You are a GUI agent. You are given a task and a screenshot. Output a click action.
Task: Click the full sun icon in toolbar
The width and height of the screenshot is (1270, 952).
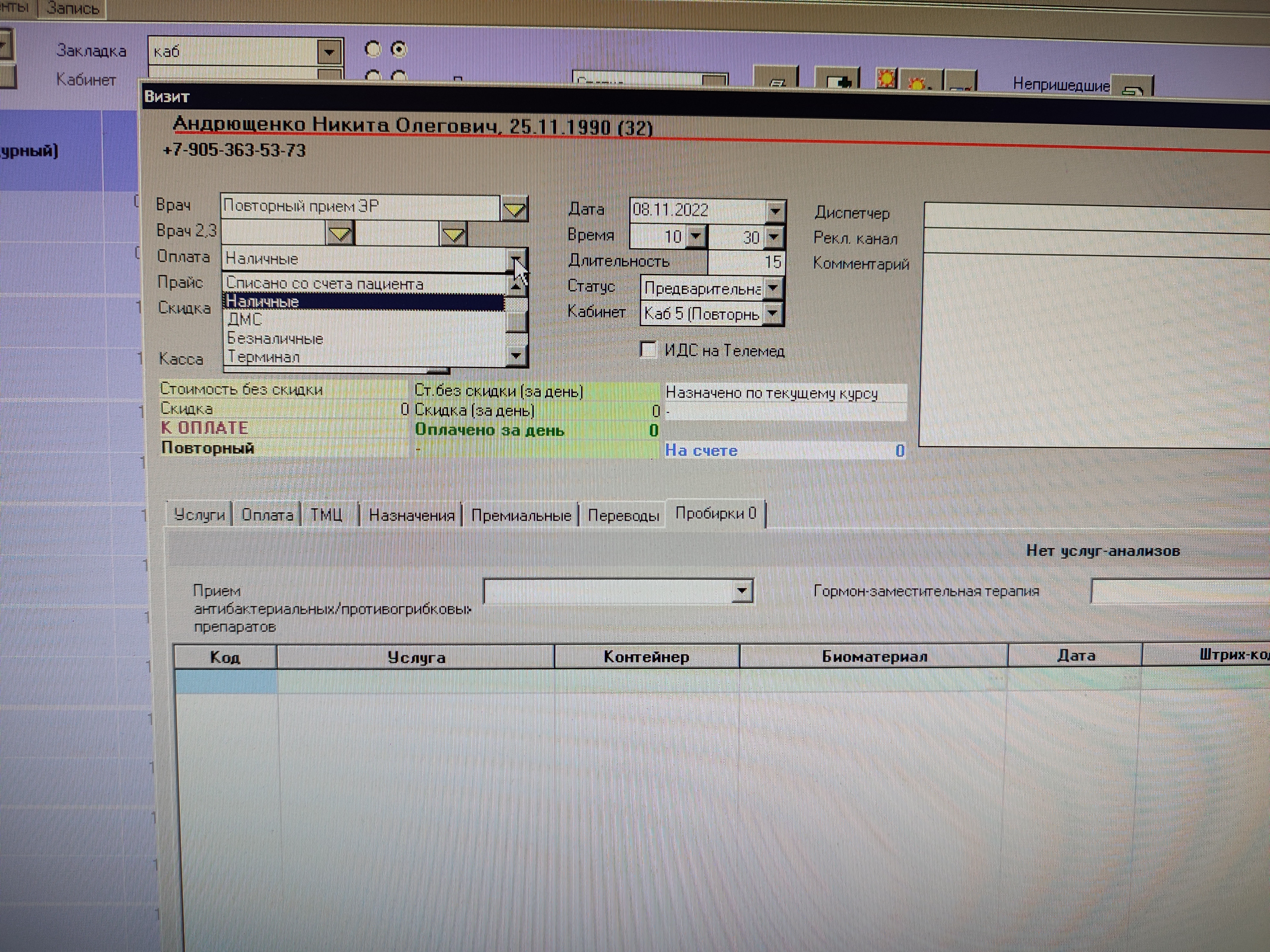pyautogui.click(x=886, y=78)
